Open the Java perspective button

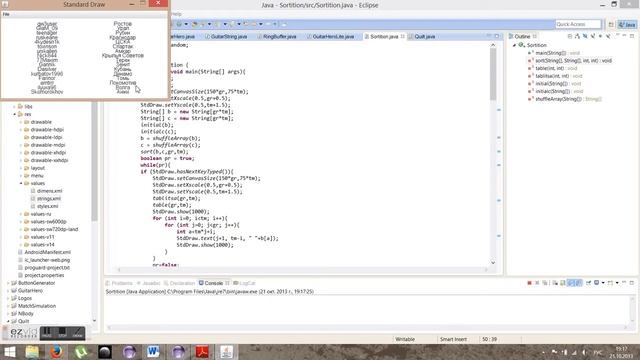(x=627, y=24)
